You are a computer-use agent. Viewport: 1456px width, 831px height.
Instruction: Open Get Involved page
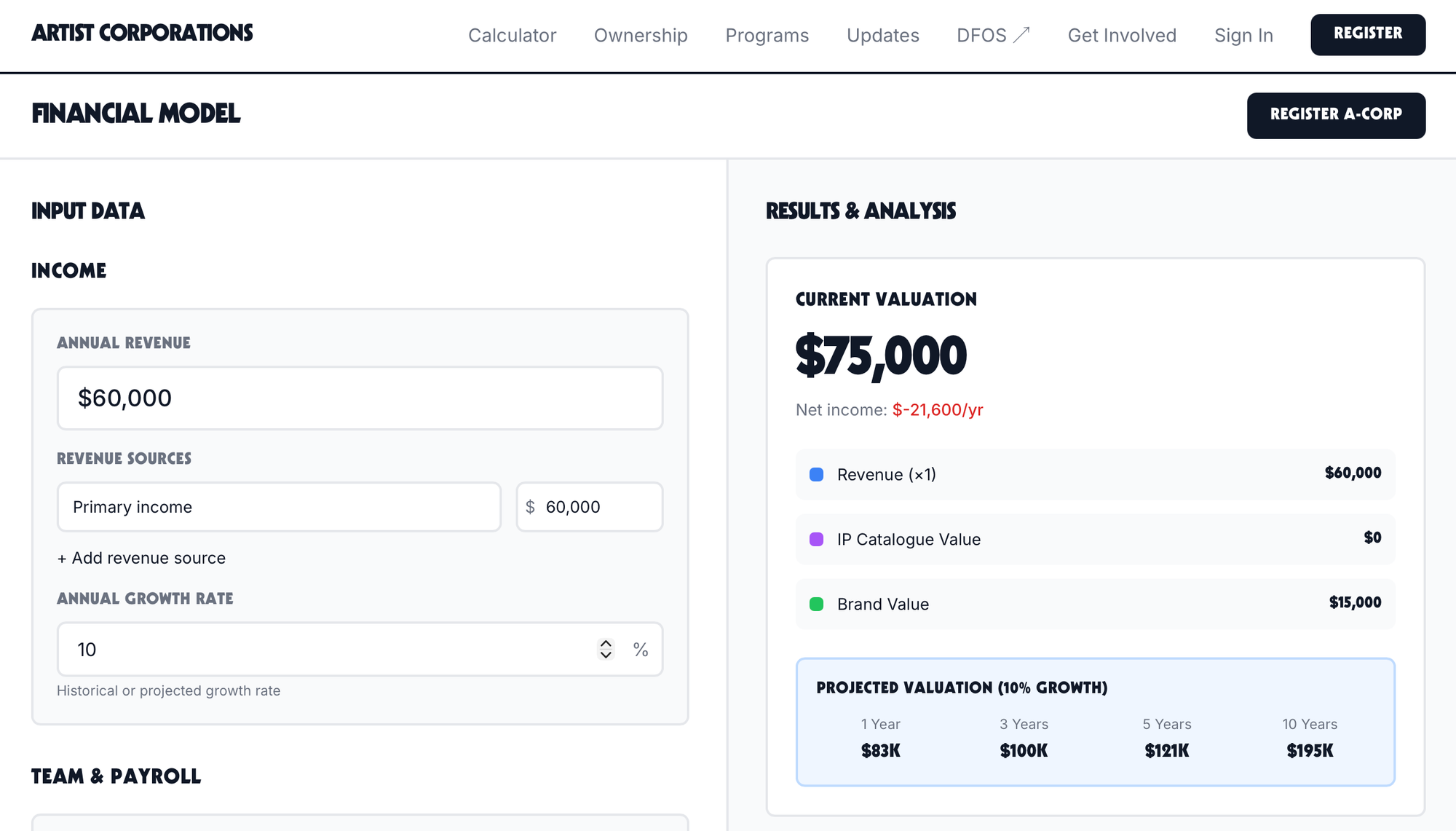pyautogui.click(x=1121, y=35)
